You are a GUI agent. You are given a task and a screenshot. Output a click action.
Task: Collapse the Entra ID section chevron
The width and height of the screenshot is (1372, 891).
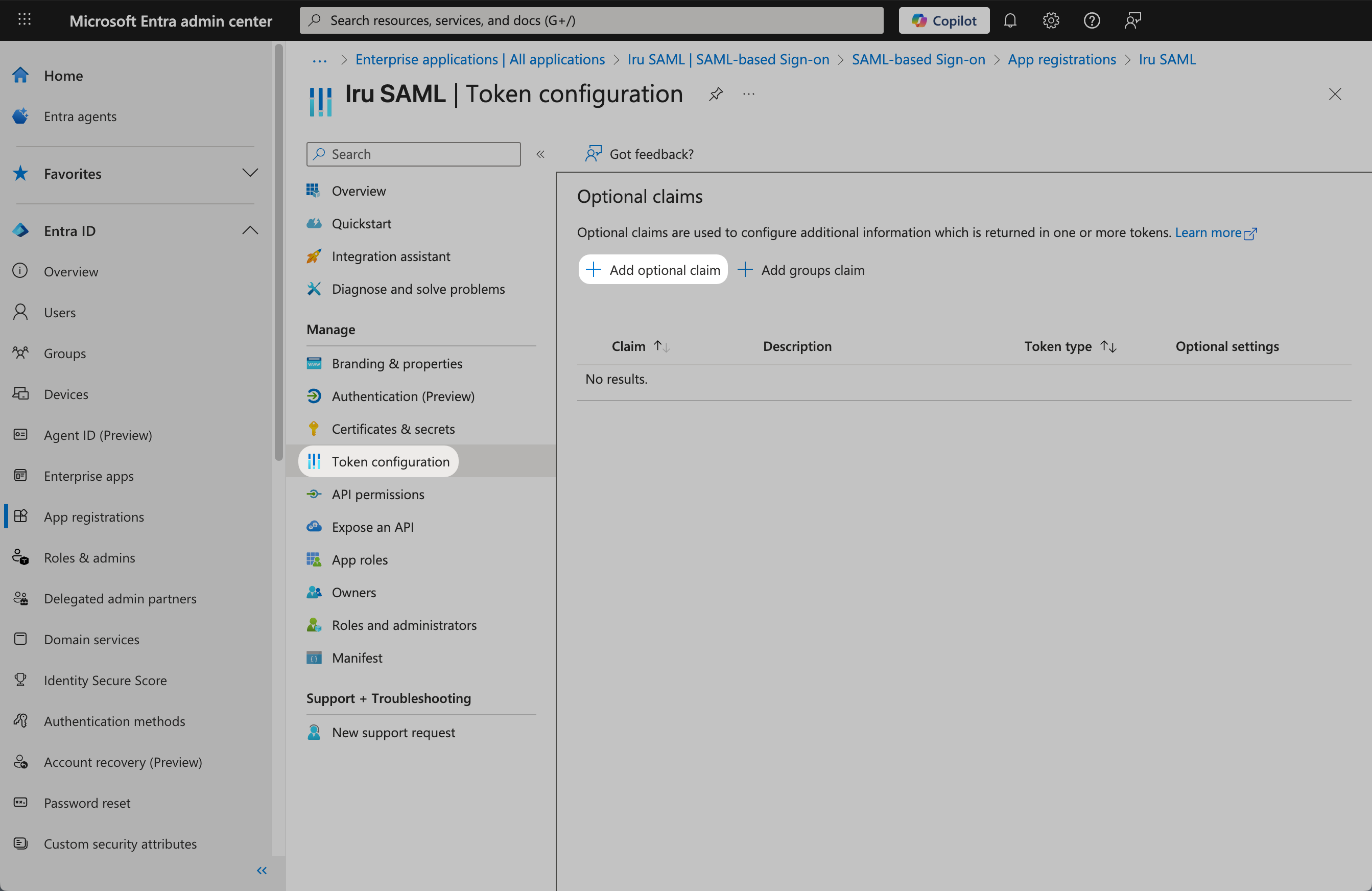click(x=250, y=231)
